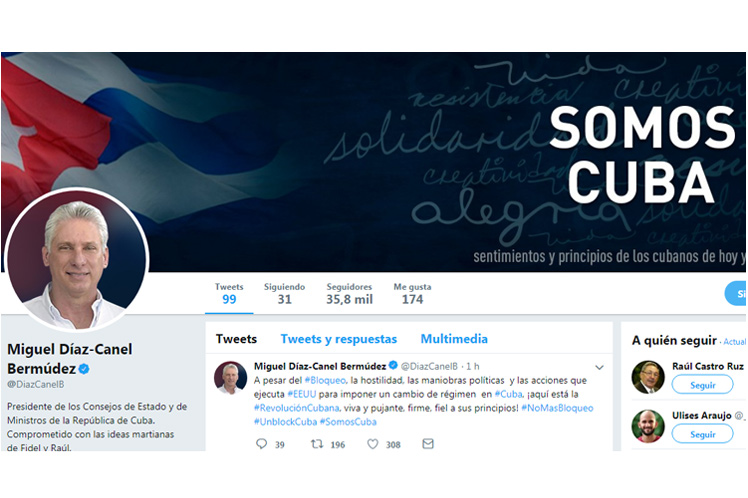Open the Me gusta 174 list
Screen dimensions: 748x498
(412, 294)
